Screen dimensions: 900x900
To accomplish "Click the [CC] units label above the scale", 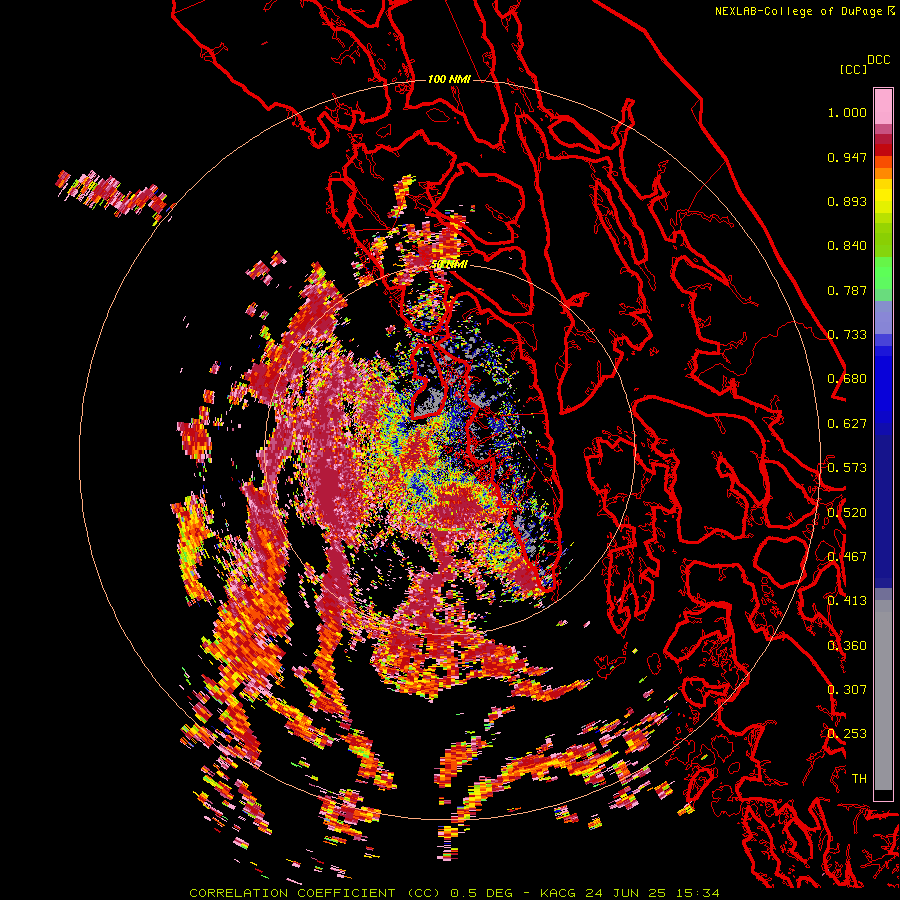I will [x=854, y=69].
